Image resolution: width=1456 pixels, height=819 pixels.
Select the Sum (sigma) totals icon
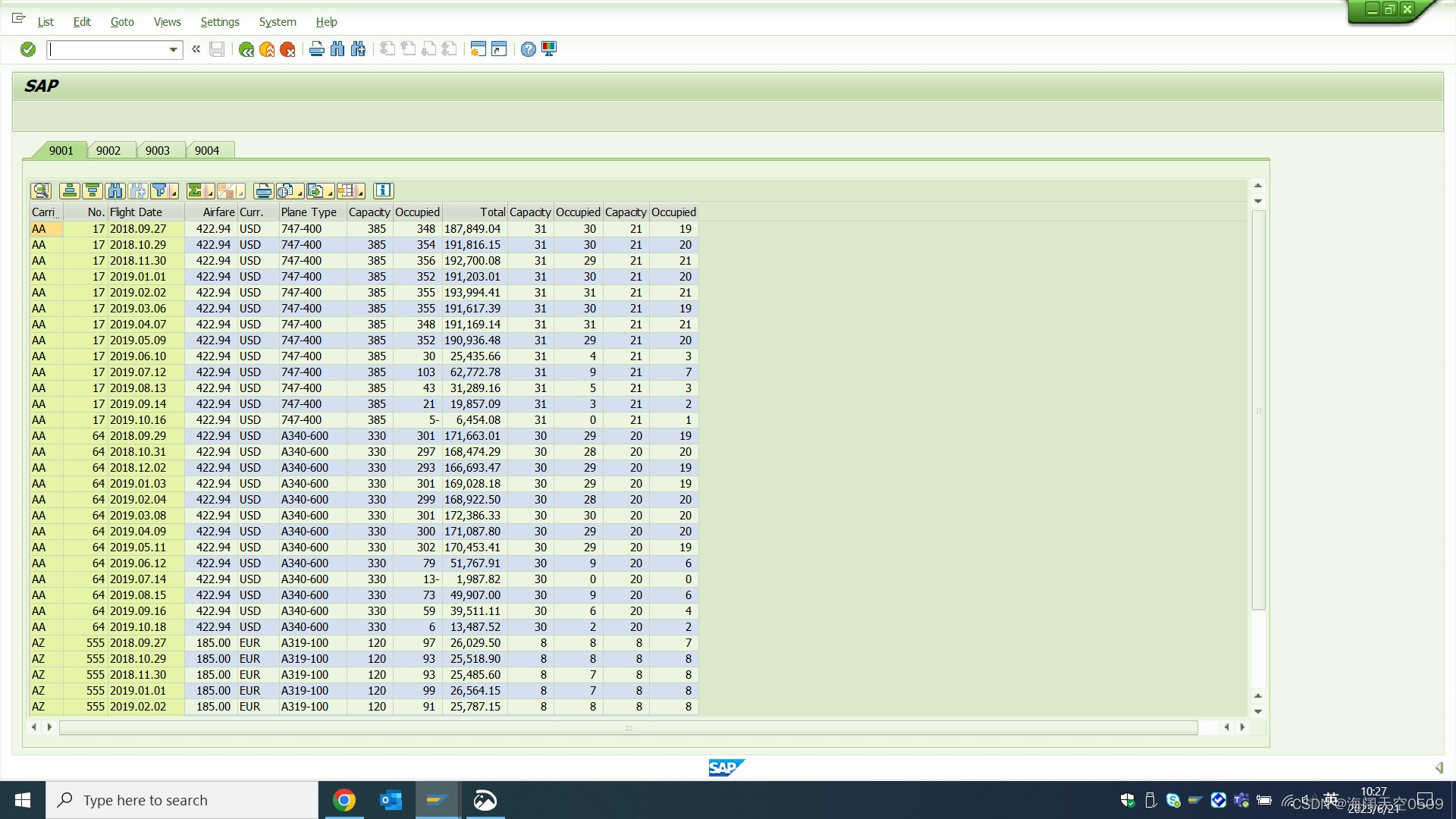click(x=196, y=190)
